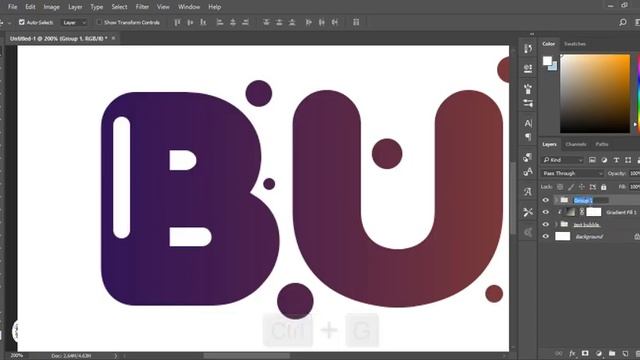Click Create new layer icon
Viewport: 640px width, 360px height.
[625, 353]
